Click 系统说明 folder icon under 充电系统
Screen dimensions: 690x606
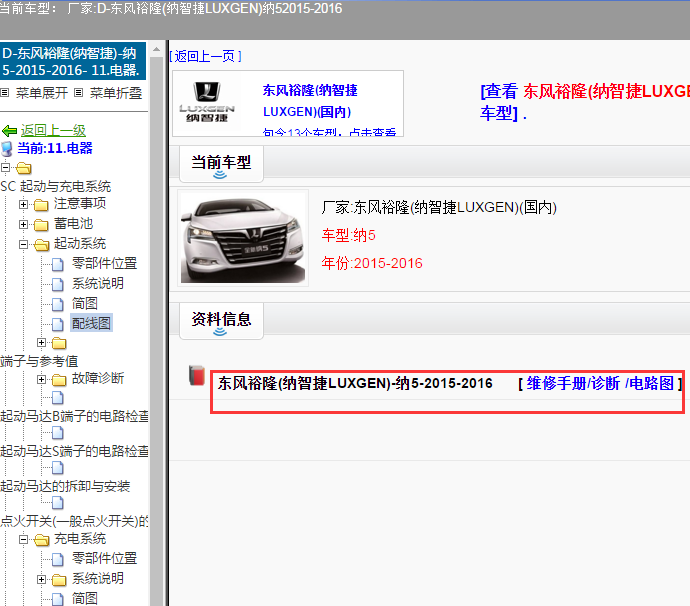click(59, 580)
